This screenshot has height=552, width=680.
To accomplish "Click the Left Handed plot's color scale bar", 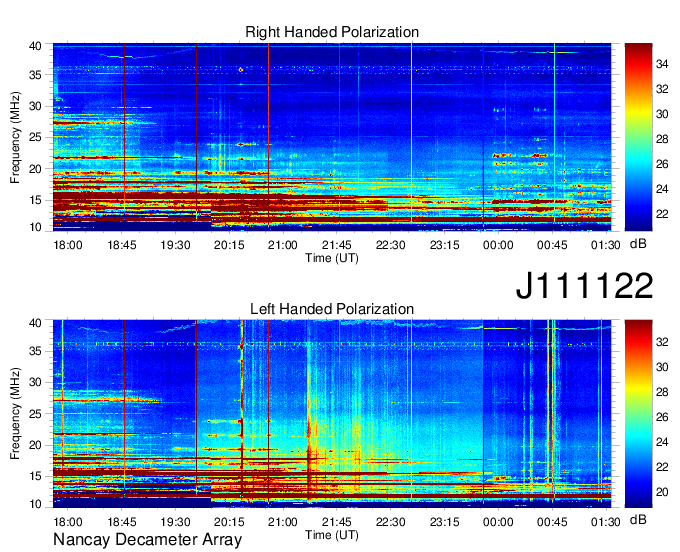I will (638, 414).
